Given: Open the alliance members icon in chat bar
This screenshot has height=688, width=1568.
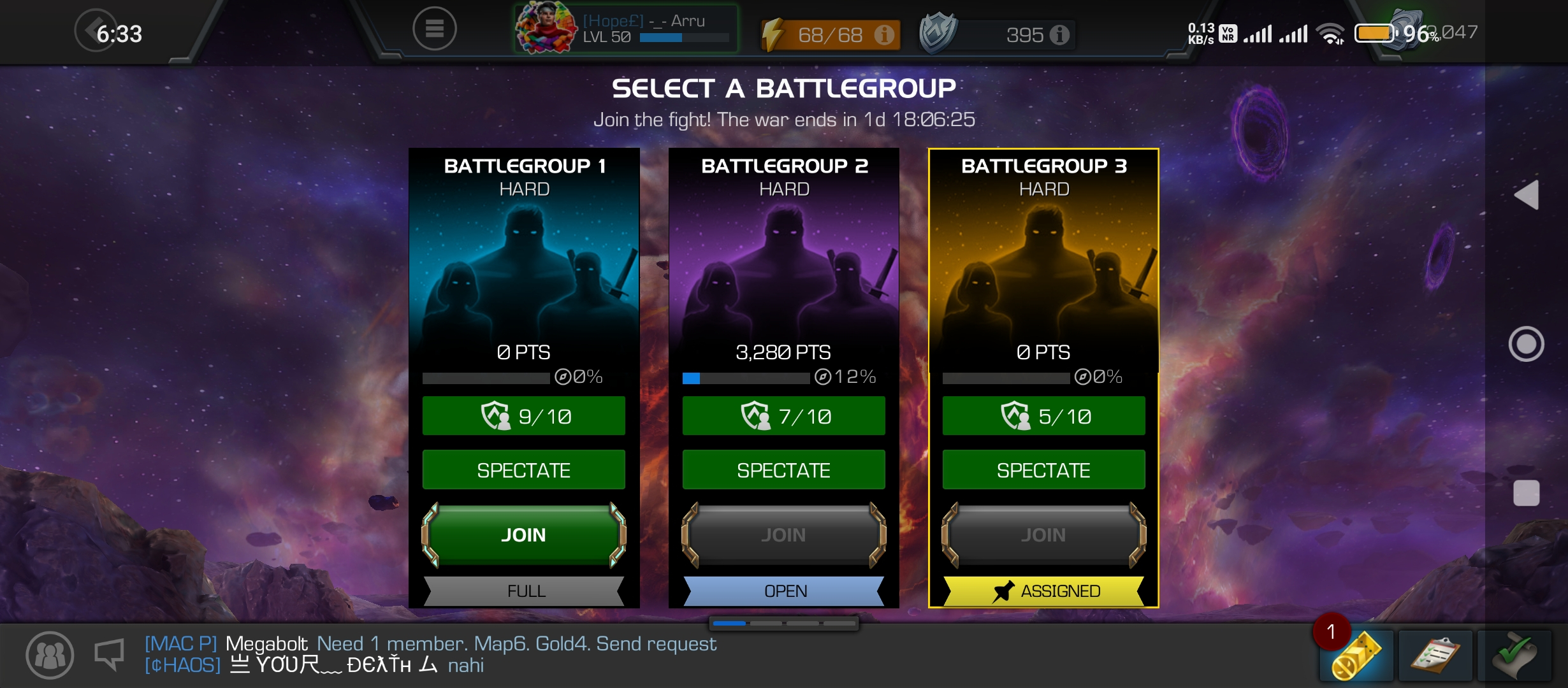Looking at the screenshot, I should tap(50, 655).
